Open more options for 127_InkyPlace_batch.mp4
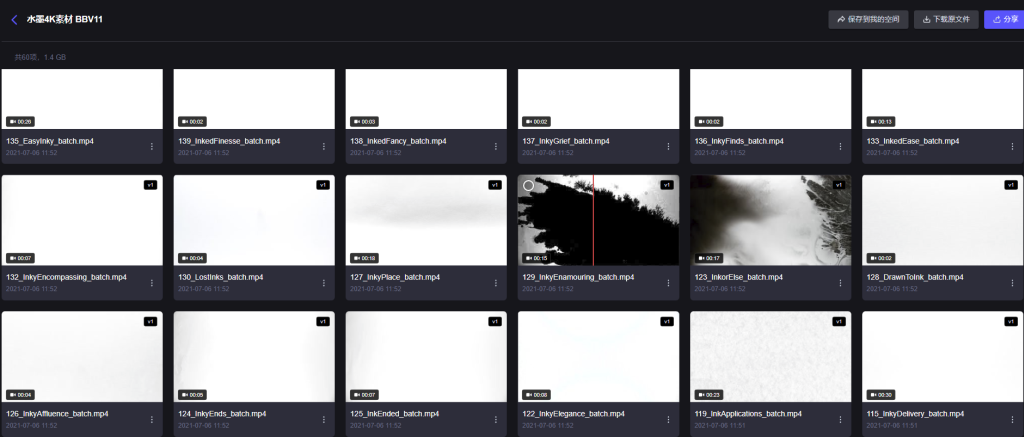 (x=496, y=283)
